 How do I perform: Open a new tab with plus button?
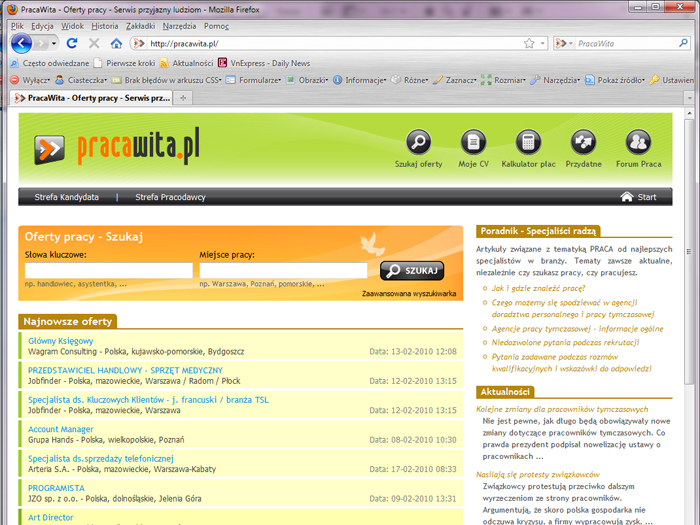pyautogui.click(x=183, y=98)
